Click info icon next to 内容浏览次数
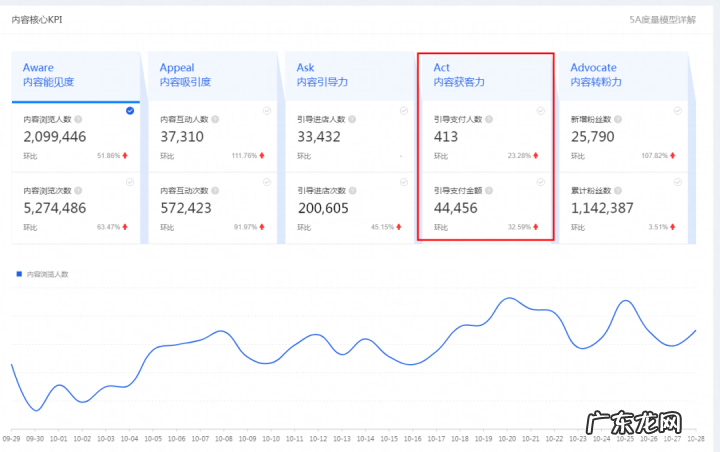The width and height of the screenshot is (720, 452). point(79,190)
